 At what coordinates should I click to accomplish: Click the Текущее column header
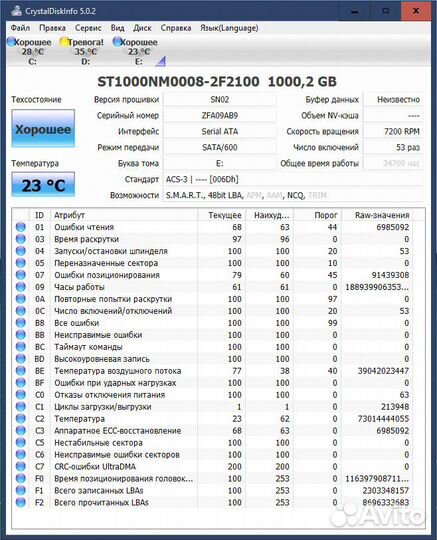pos(222,215)
